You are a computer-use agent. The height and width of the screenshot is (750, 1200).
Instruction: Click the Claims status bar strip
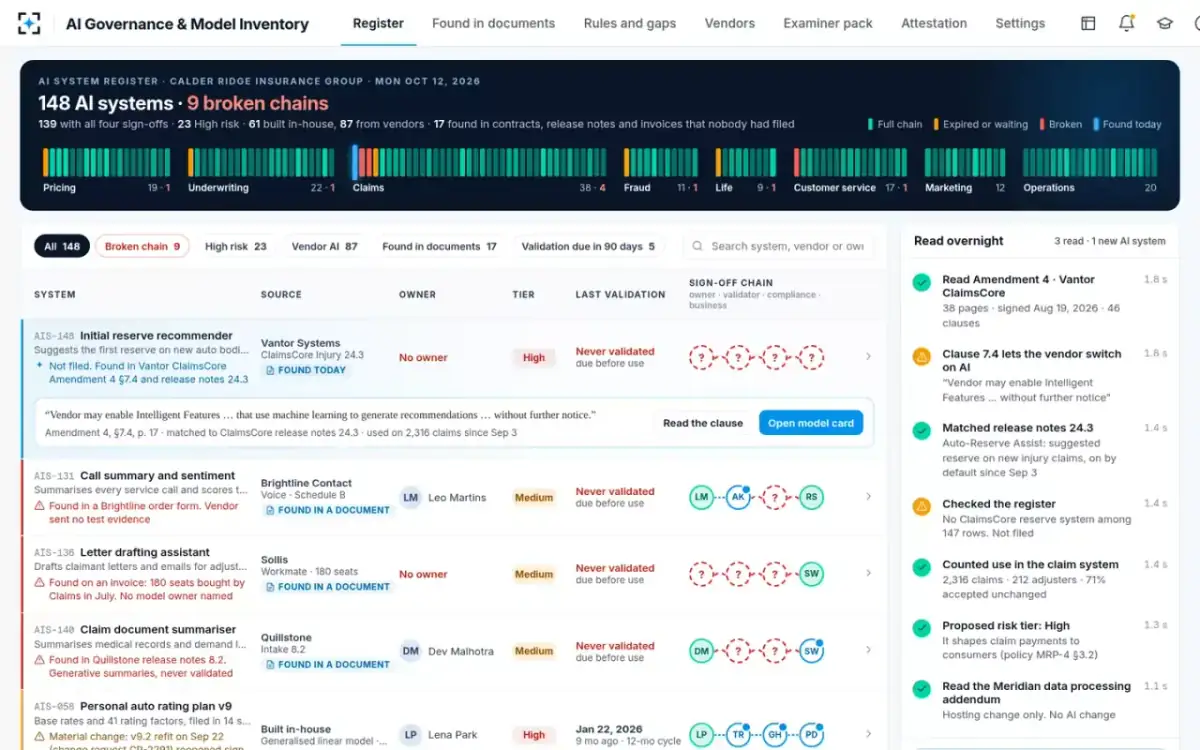point(478,163)
